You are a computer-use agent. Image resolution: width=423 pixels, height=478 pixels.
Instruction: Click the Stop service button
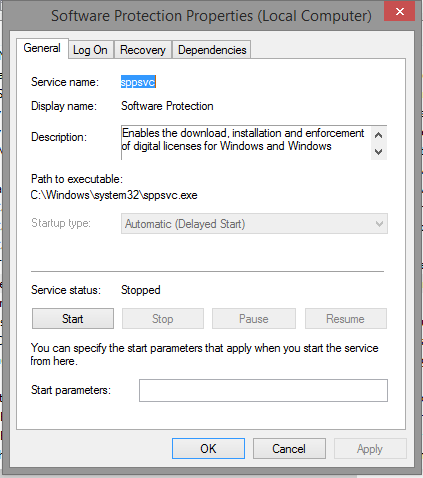pos(163,319)
